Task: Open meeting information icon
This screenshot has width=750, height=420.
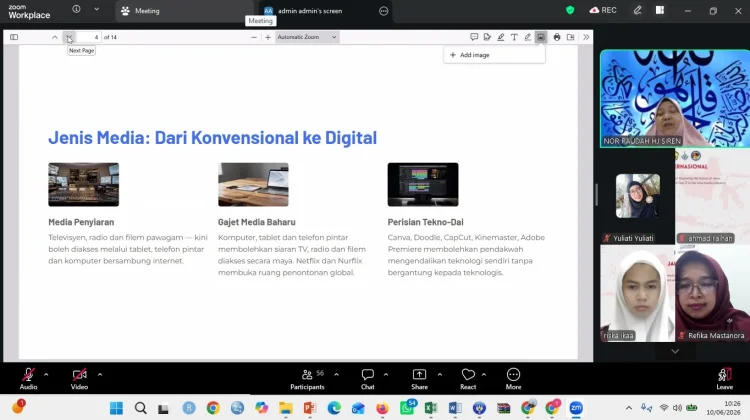Action: (x=76, y=9)
